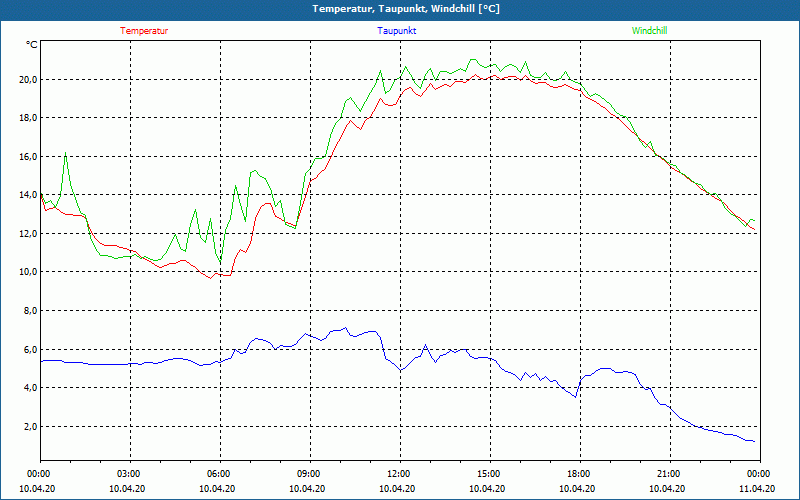Click the red Temperatur legend label
800x500 pixels.
144,31
